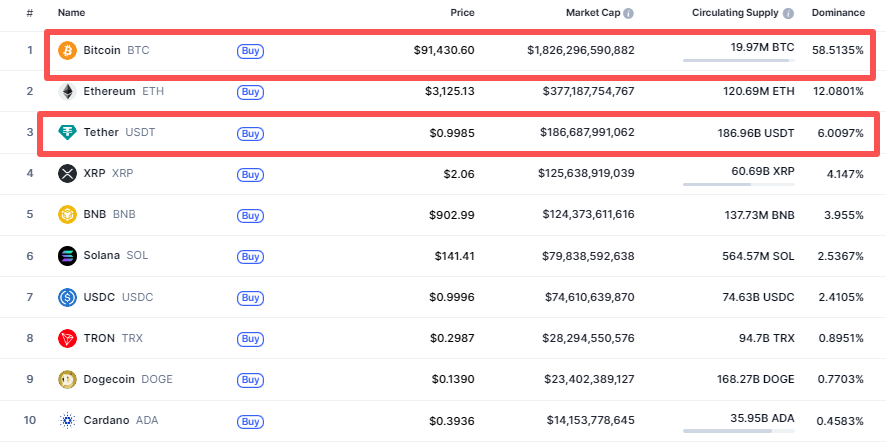The width and height of the screenshot is (886, 444).
Task: Click the Cardano logo icon
Action: [67, 421]
